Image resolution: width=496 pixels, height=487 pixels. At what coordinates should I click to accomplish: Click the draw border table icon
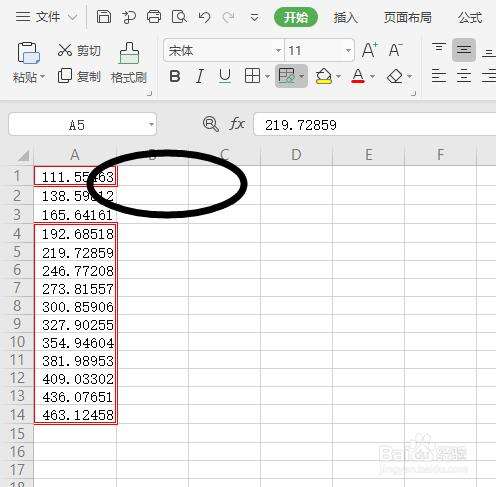[286, 76]
